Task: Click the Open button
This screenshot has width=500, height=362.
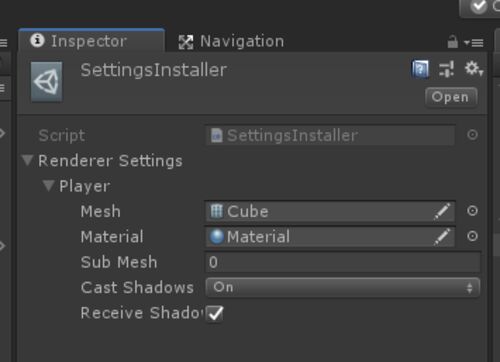Action: click(451, 97)
